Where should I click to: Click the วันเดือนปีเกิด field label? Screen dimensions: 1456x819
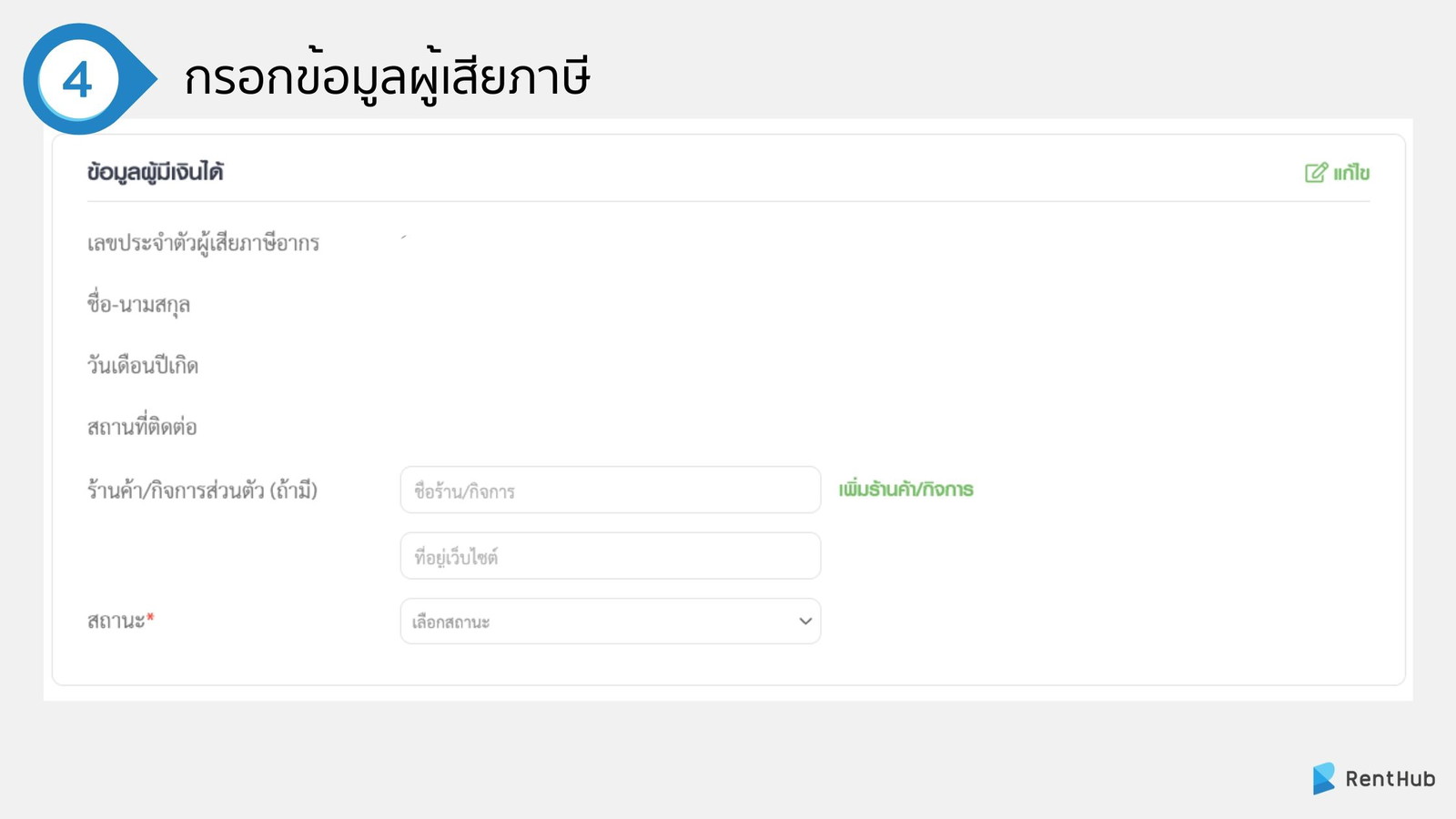coord(143,365)
